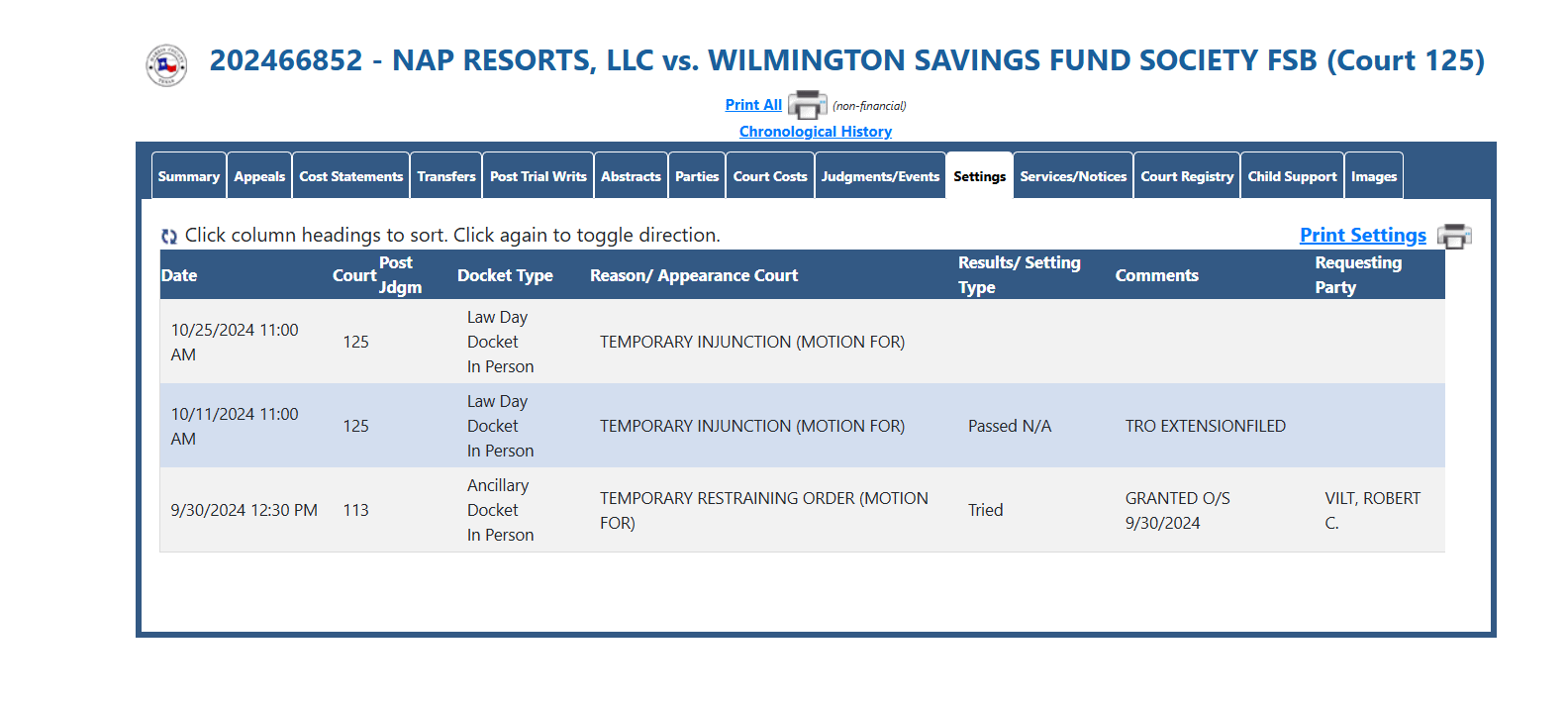Switch to the Summary tab
The image size is (1568, 706).
[189, 176]
